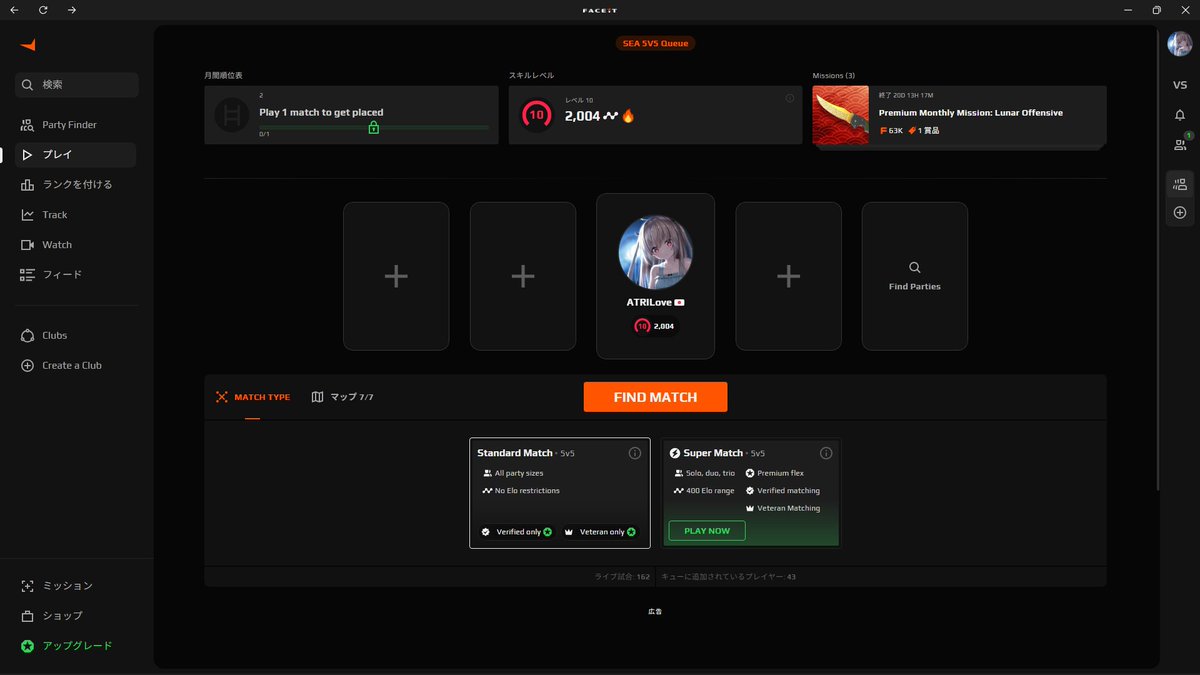Click the plus circle icon in right sidebar

[1180, 213]
